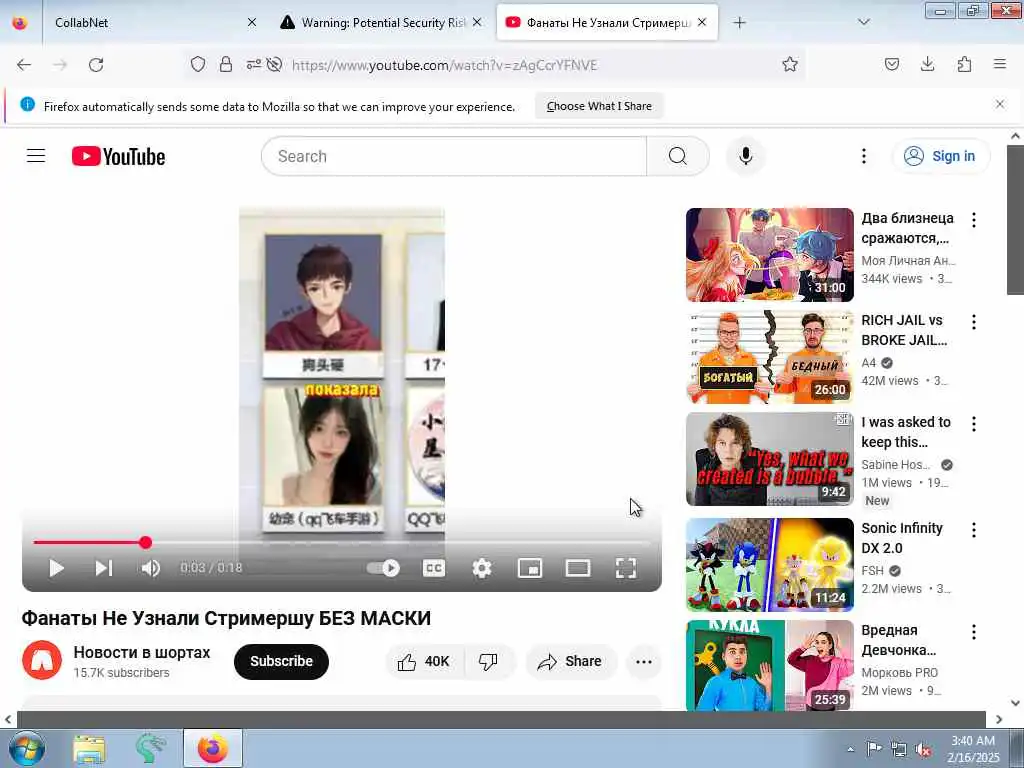Switch to Warning: Potential Security Risk tab
Viewport: 1024px width, 768px height.
click(382, 23)
